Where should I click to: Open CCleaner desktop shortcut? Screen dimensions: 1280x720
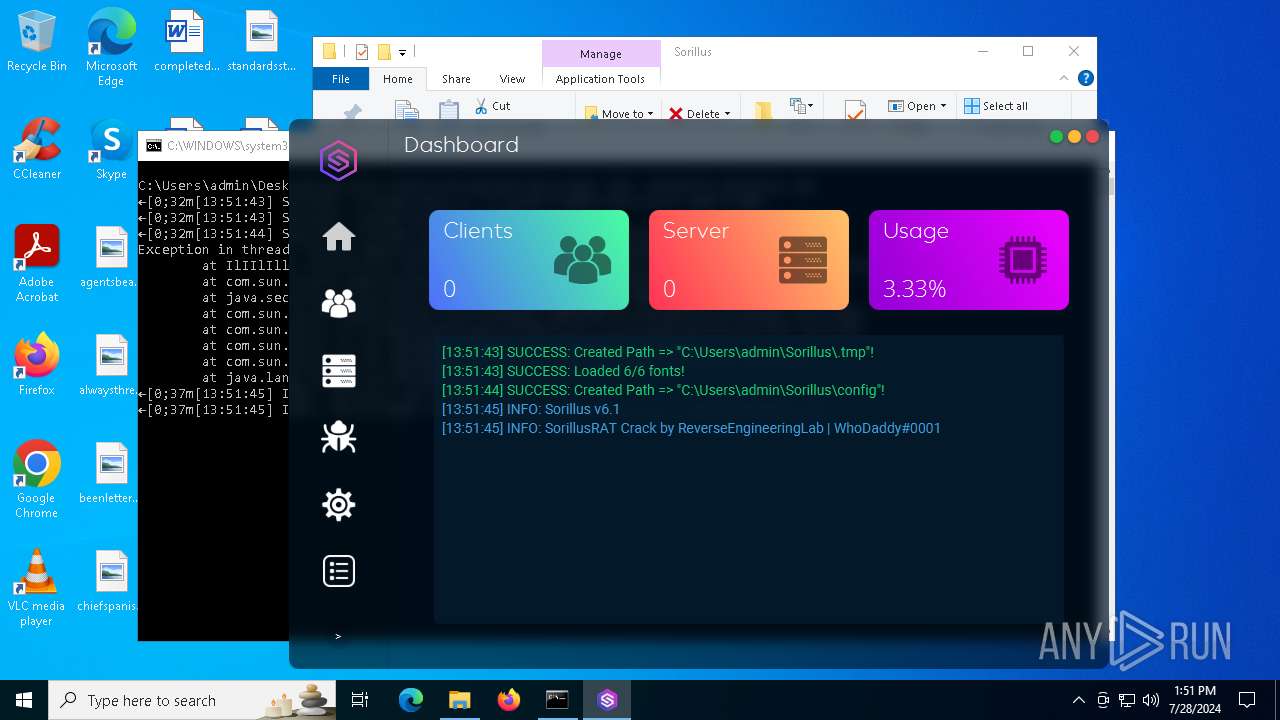click(x=37, y=150)
